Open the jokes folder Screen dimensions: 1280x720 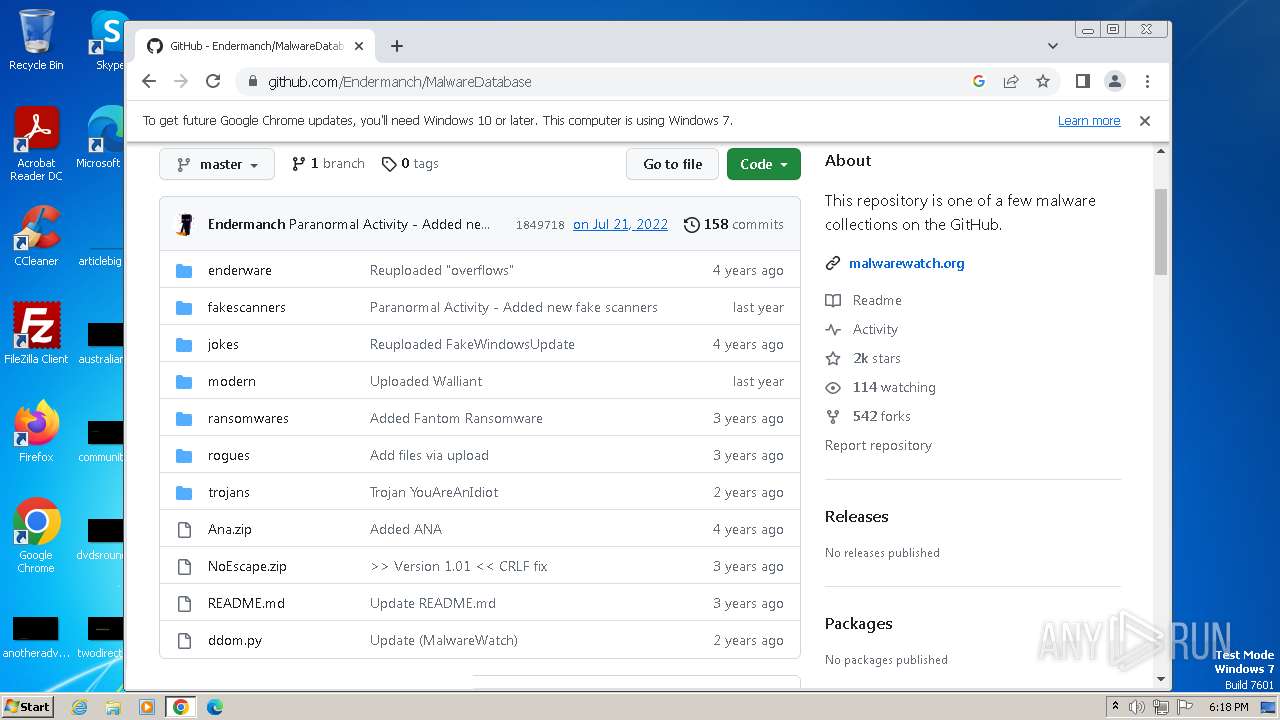pyautogui.click(x=223, y=344)
